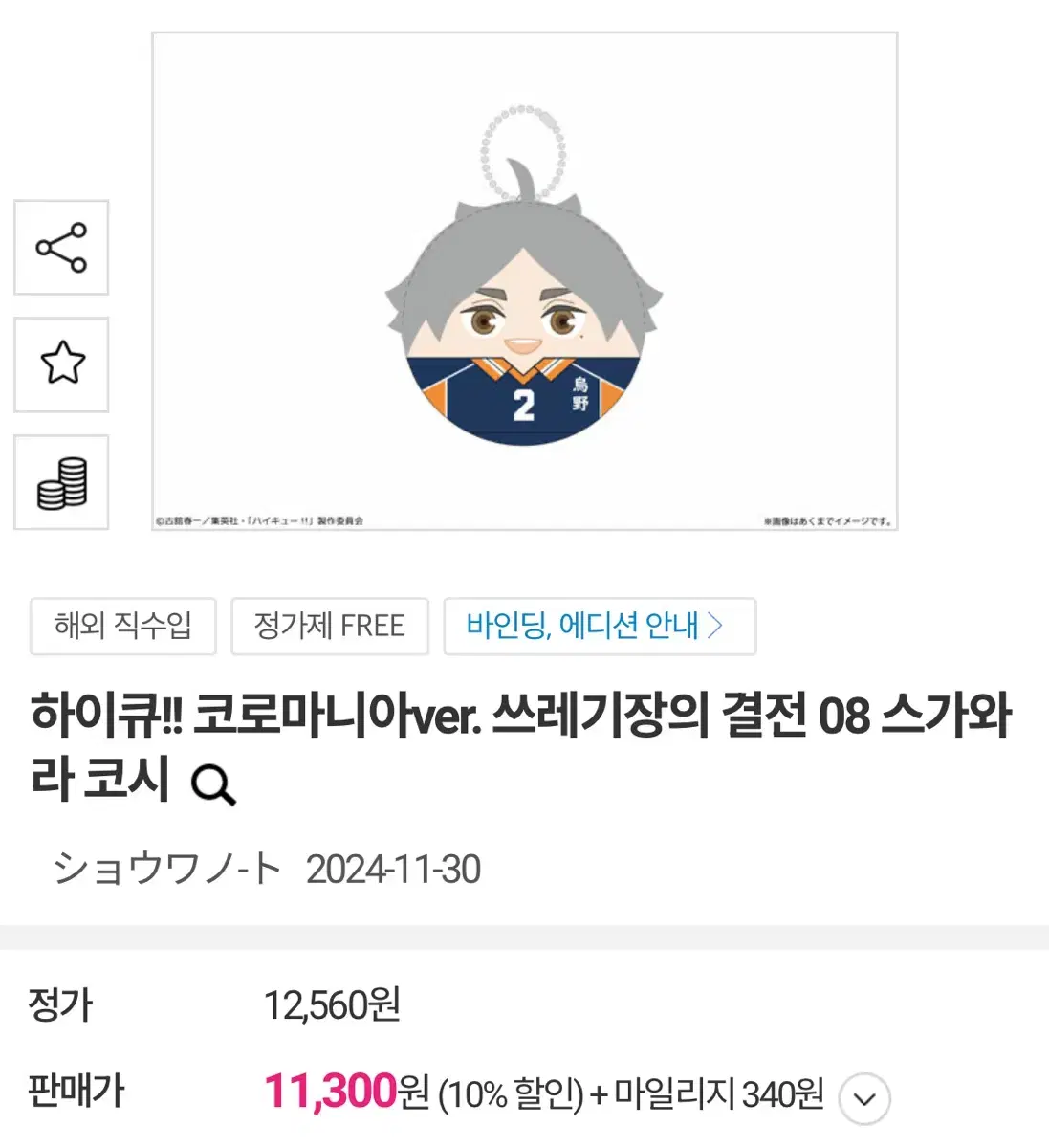
Task: Expand the sale price details chevron
Action: pos(864,1098)
